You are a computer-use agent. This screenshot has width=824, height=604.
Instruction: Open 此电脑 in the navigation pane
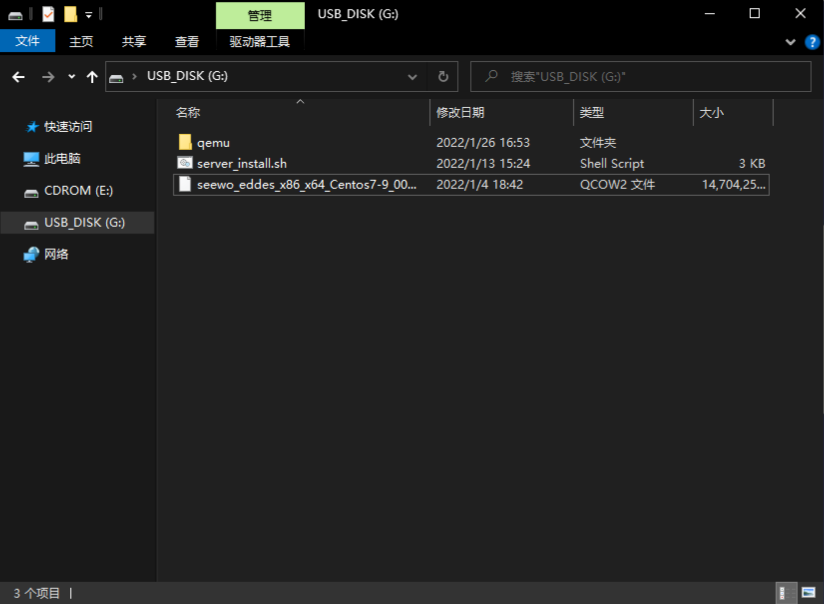62,159
